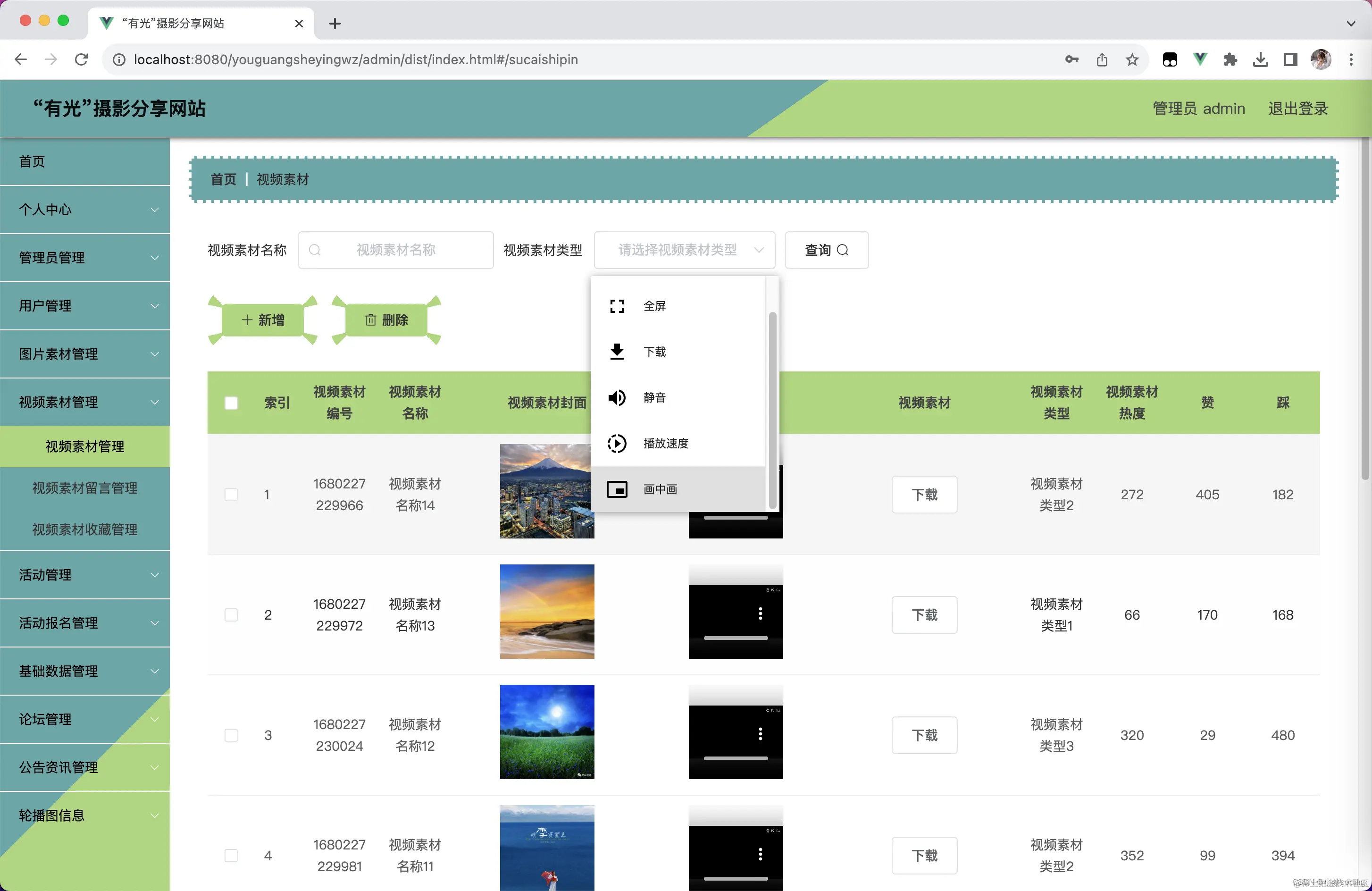
Task: Select the fullscreen option in video menu
Action: (654, 306)
